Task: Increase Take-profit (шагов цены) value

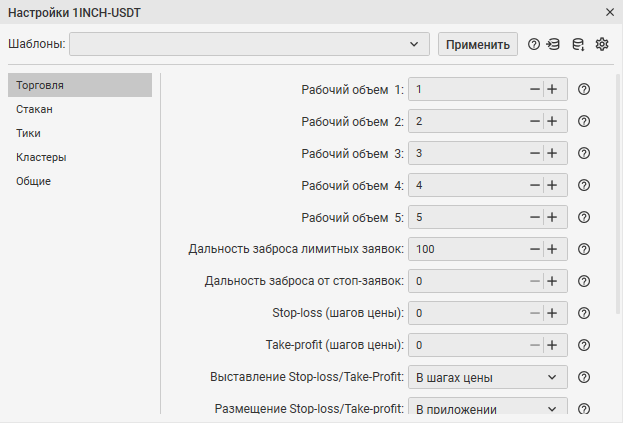Action: [x=552, y=345]
